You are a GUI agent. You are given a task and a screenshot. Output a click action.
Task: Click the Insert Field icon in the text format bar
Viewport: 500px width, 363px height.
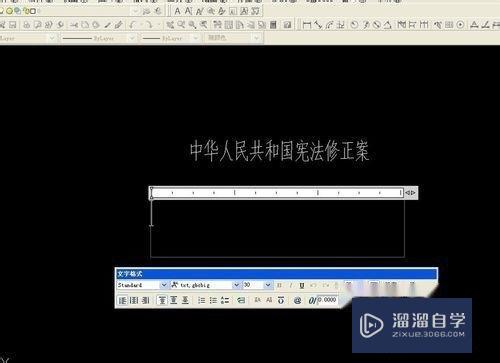pyautogui.click(x=241, y=300)
